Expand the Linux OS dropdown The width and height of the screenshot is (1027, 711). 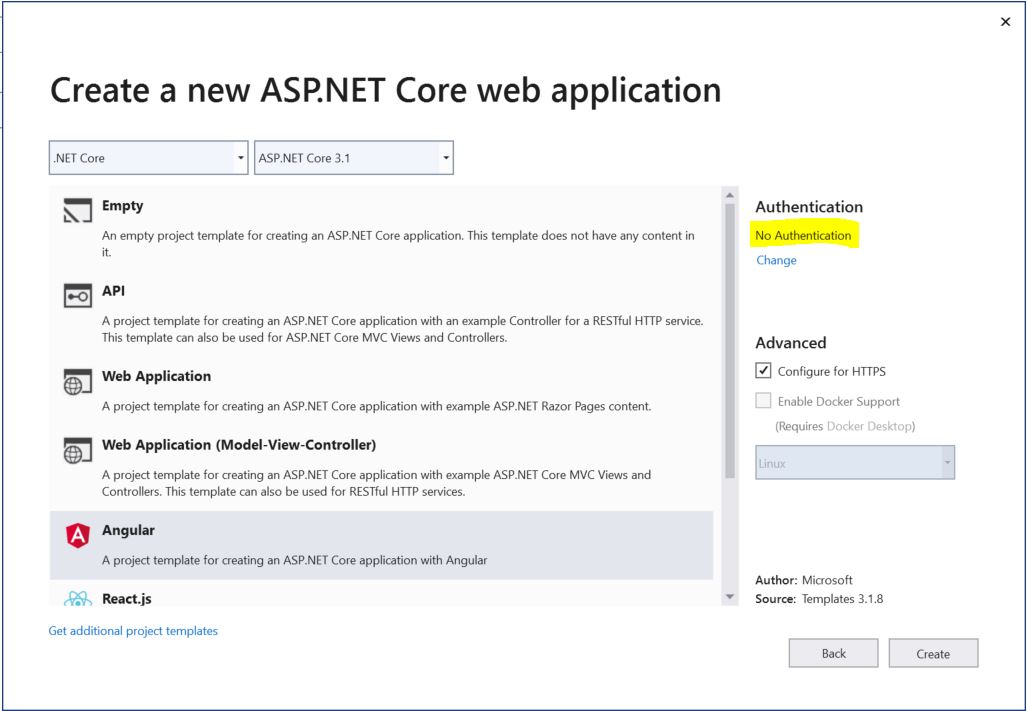pos(855,463)
